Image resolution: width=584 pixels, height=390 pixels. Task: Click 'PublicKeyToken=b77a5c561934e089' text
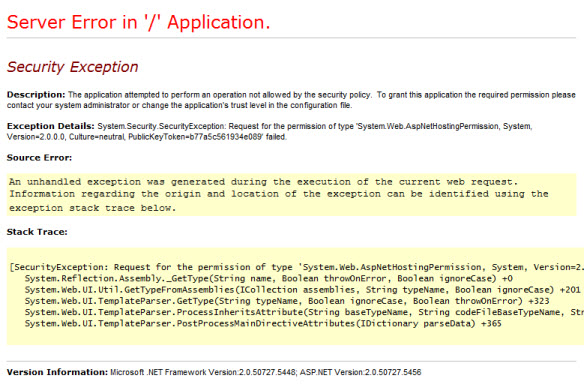(x=196, y=137)
